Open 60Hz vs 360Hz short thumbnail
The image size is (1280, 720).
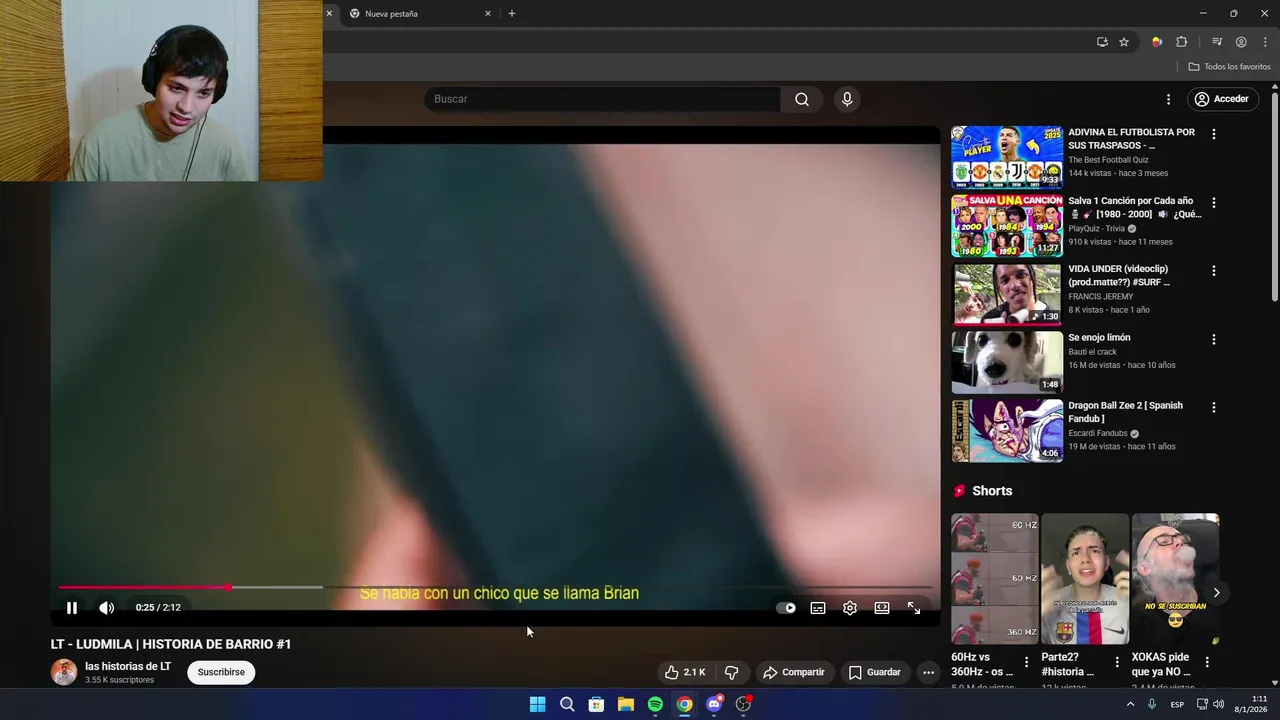[995, 579]
